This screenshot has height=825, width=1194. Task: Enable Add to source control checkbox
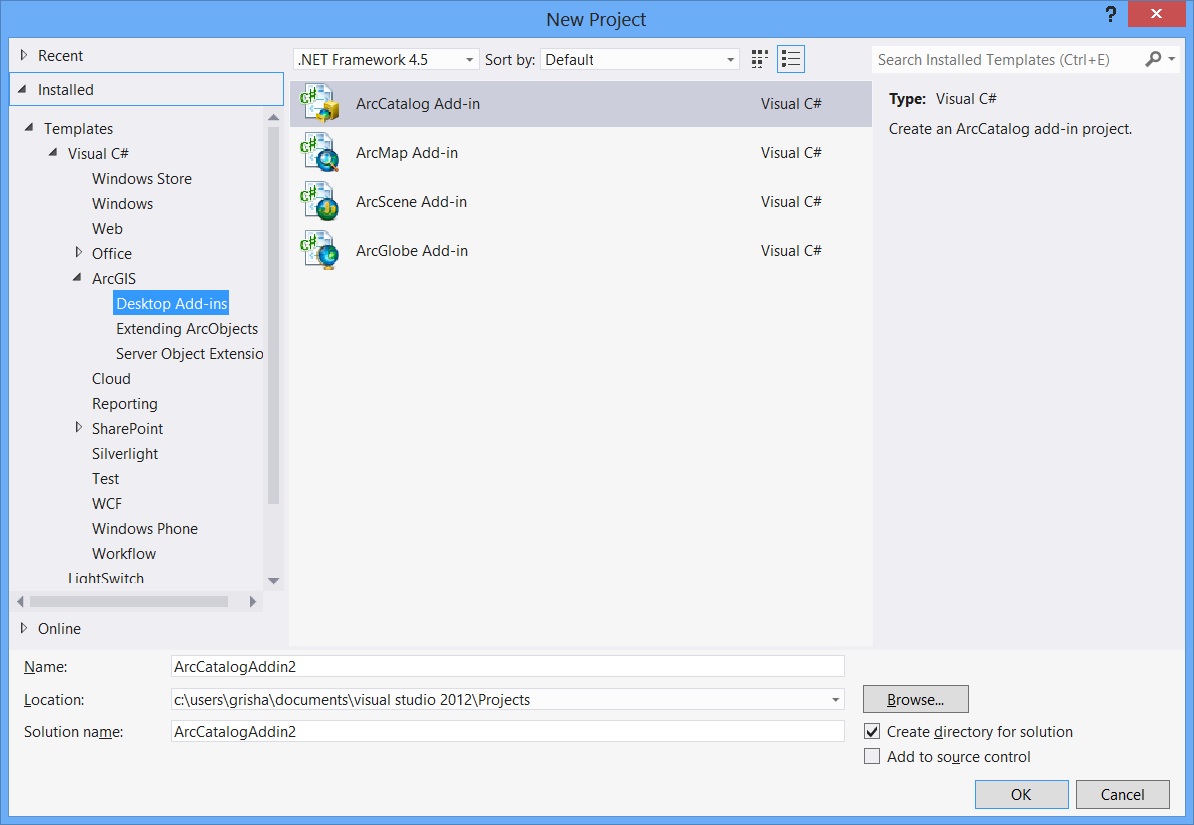click(x=872, y=756)
